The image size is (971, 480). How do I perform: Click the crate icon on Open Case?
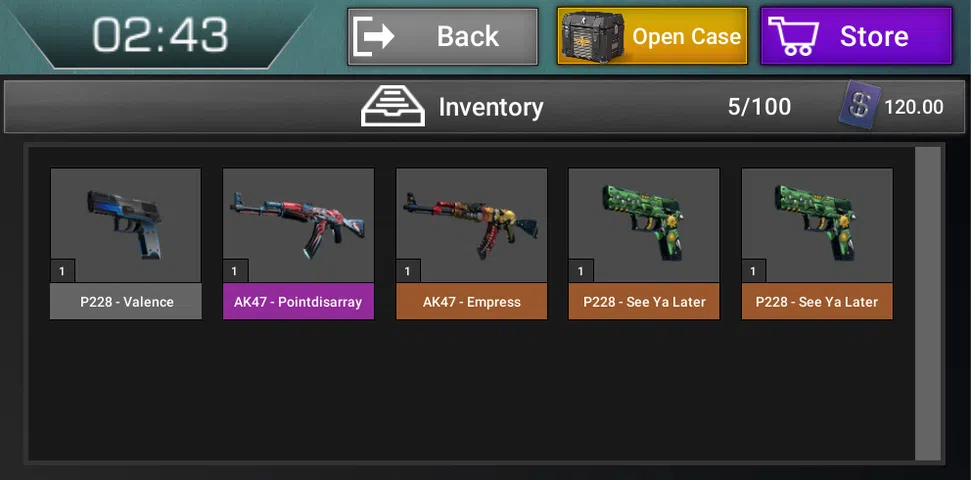(593, 35)
